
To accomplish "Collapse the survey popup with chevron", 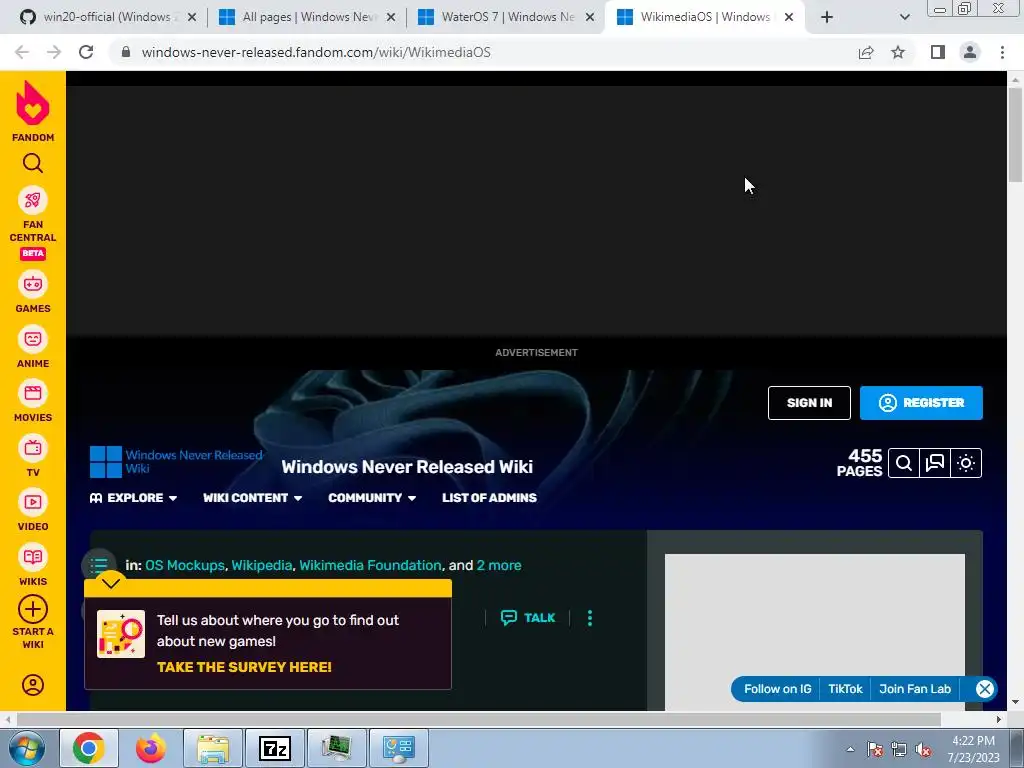I will pos(111,583).
